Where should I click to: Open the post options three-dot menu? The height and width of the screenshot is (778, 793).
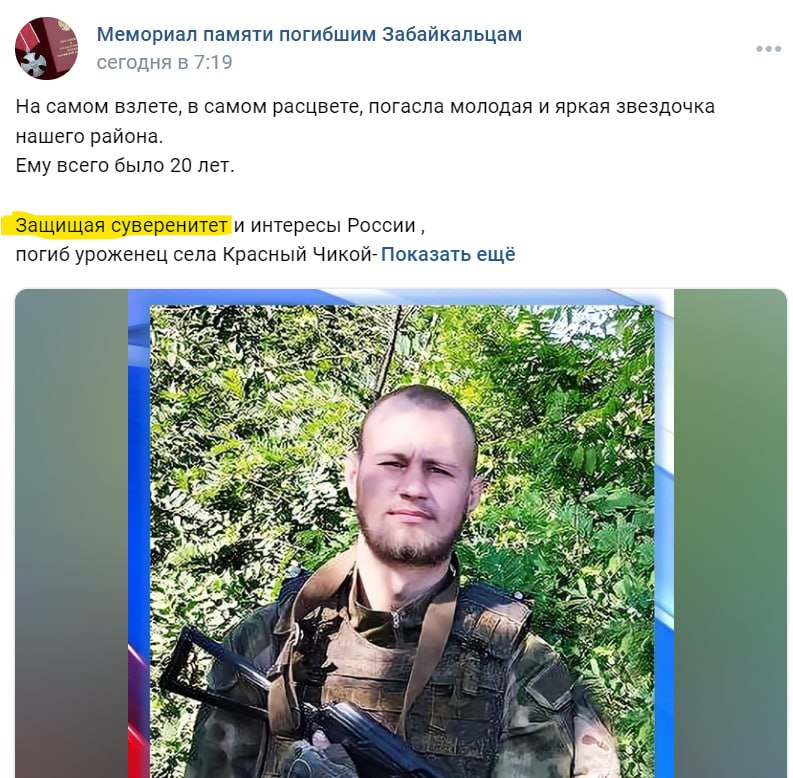(769, 49)
